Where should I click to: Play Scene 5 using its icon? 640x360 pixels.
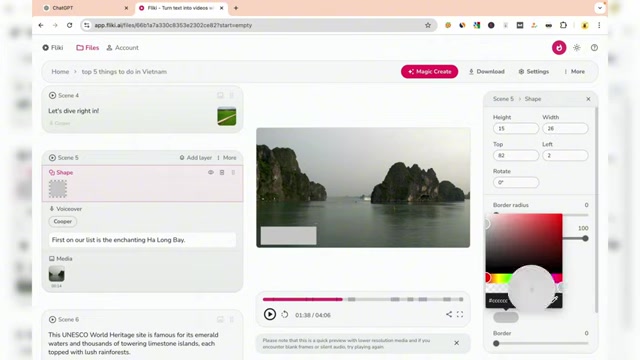point(52,158)
